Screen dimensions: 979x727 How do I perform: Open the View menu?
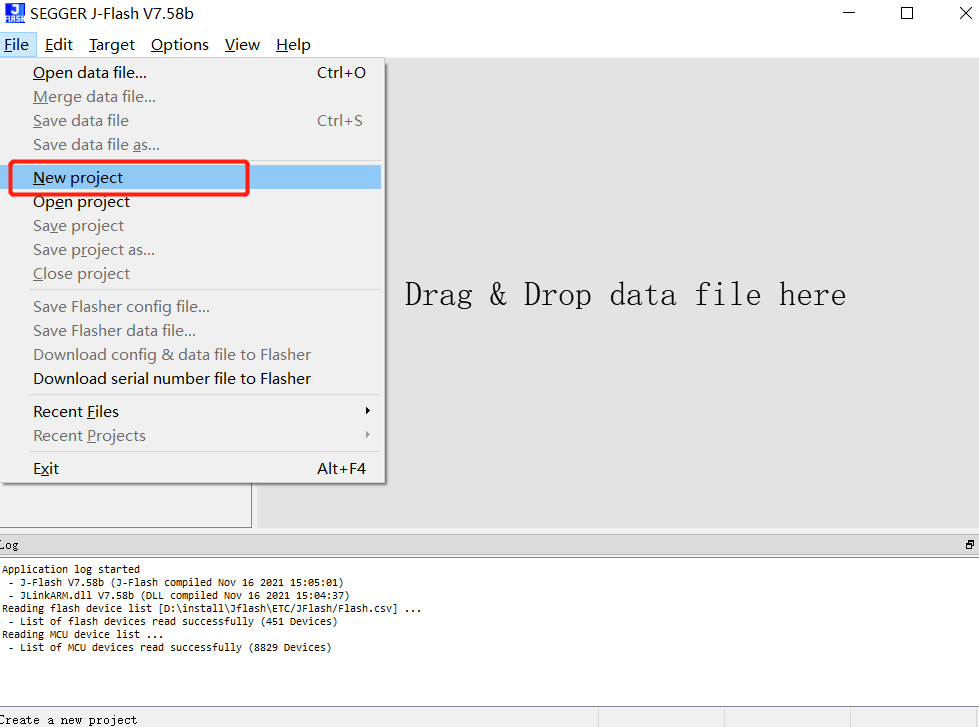point(242,45)
